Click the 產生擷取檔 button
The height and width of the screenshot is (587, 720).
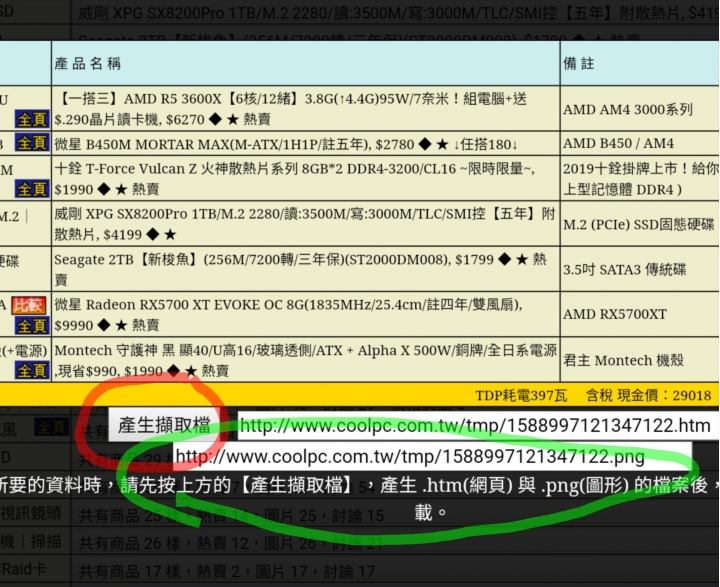(x=164, y=425)
